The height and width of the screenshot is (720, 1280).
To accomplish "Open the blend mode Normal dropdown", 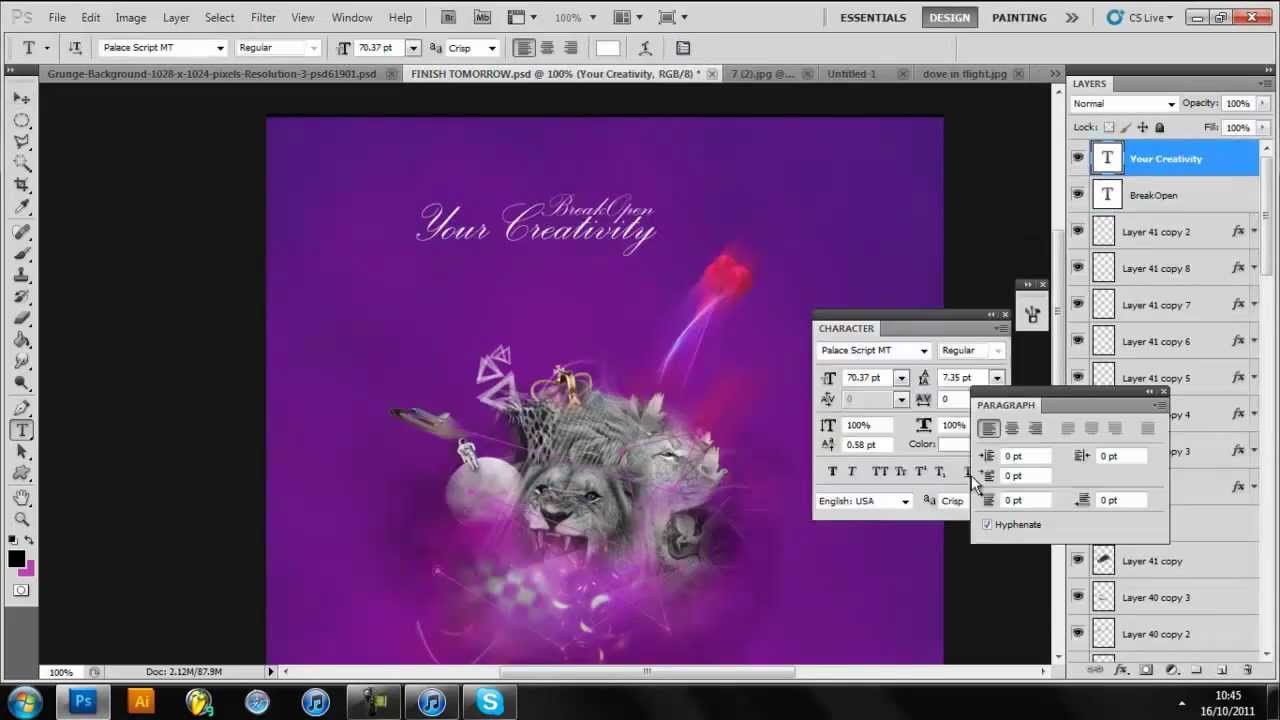I will (x=1125, y=104).
